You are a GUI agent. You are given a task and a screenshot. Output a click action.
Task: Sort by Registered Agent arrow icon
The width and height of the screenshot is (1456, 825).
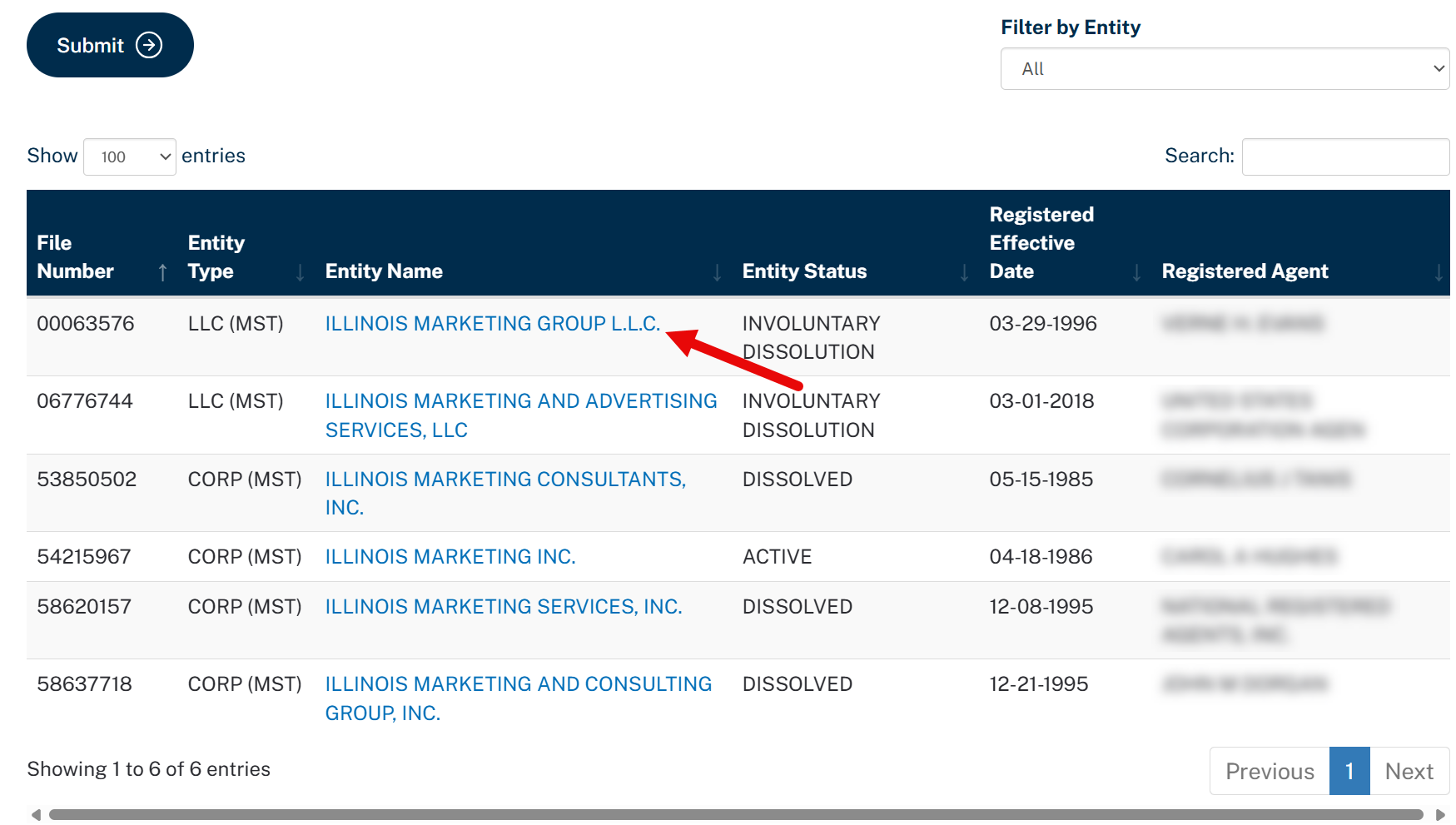[x=1439, y=272]
